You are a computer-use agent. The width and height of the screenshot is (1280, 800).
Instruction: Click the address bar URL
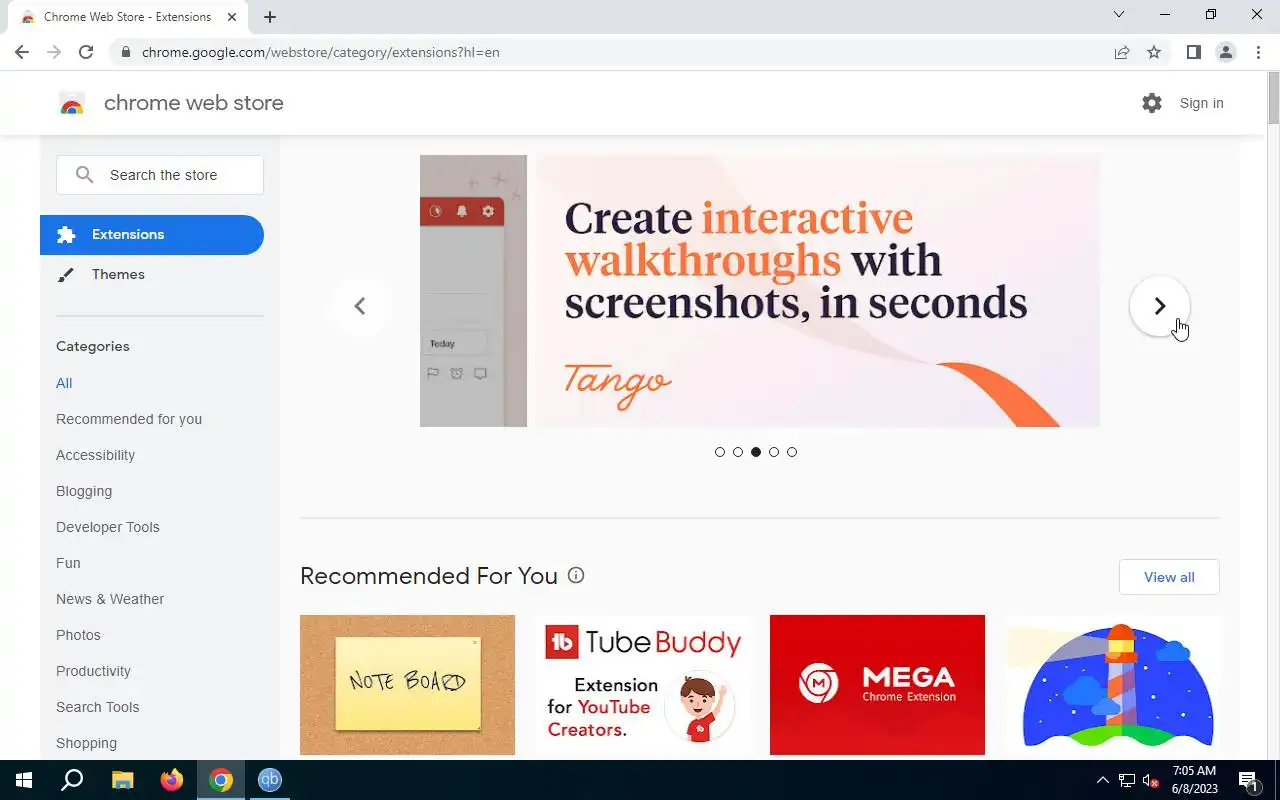(x=320, y=52)
